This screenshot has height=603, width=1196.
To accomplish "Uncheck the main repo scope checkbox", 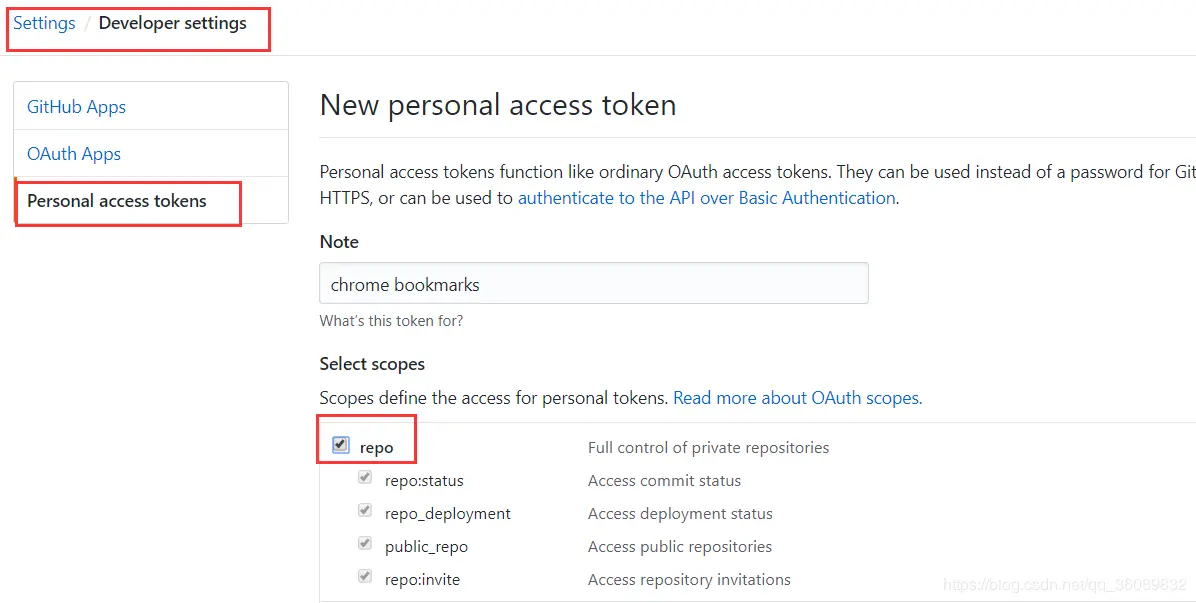I will tap(341, 445).
